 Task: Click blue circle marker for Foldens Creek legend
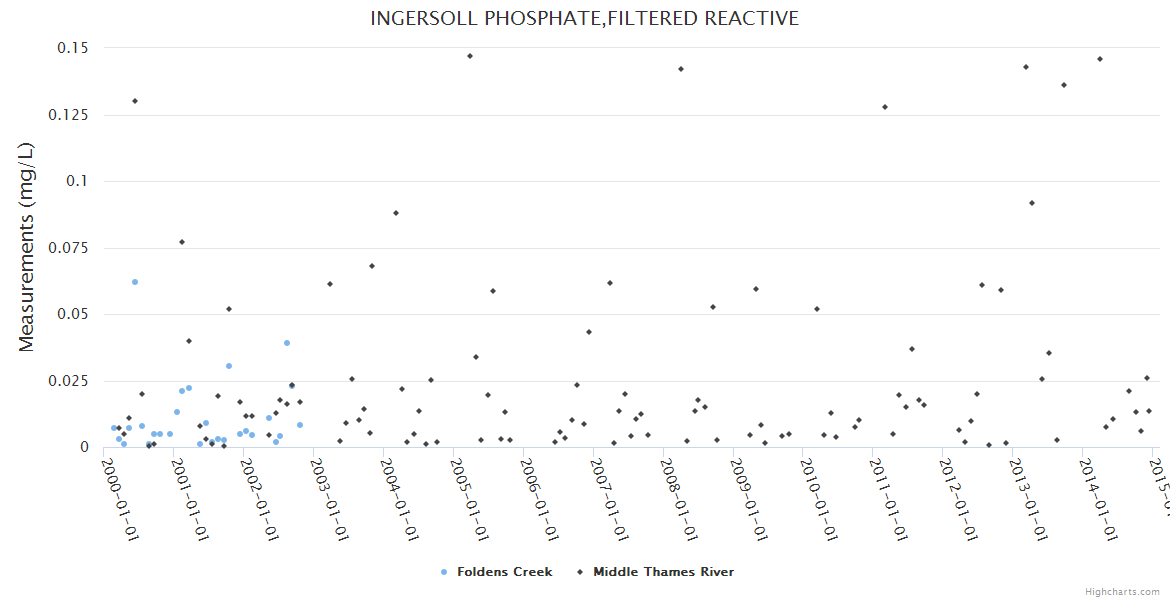[x=443, y=572]
